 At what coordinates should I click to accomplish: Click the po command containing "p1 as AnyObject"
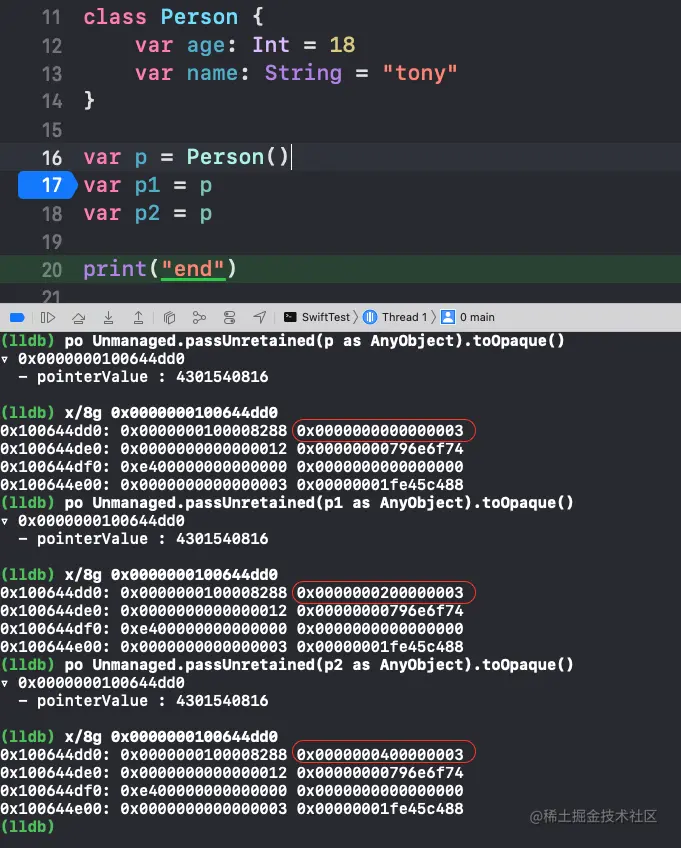[319, 503]
